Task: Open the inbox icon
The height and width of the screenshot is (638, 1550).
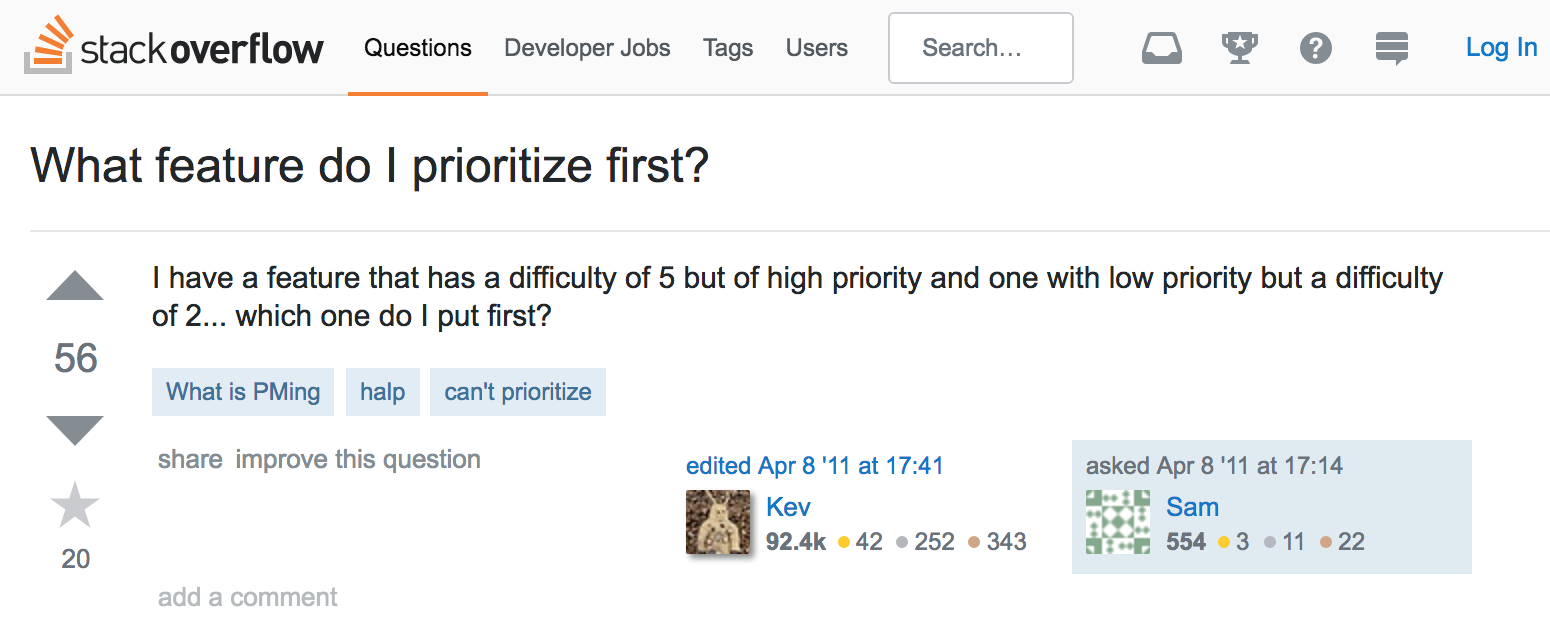Action: [1162, 47]
